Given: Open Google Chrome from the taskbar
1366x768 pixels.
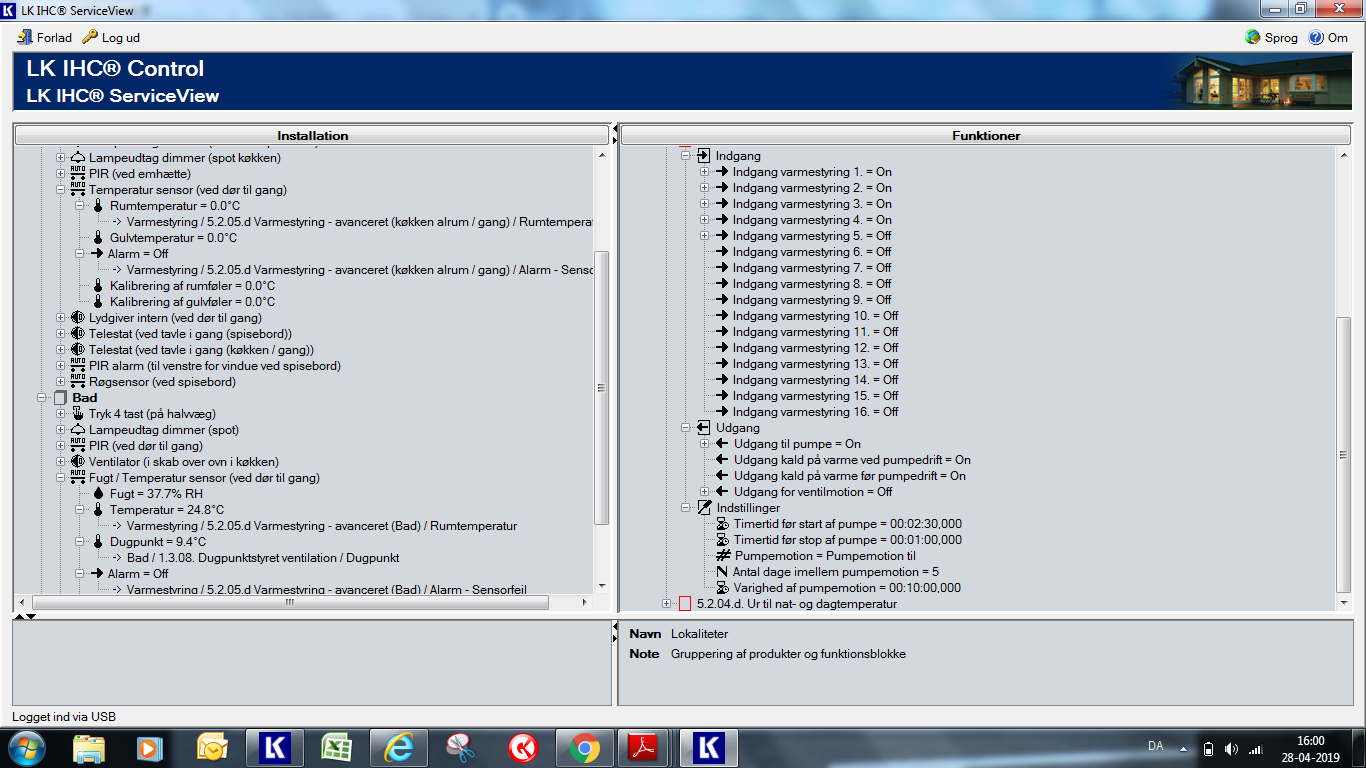Looking at the screenshot, I should [x=584, y=748].
